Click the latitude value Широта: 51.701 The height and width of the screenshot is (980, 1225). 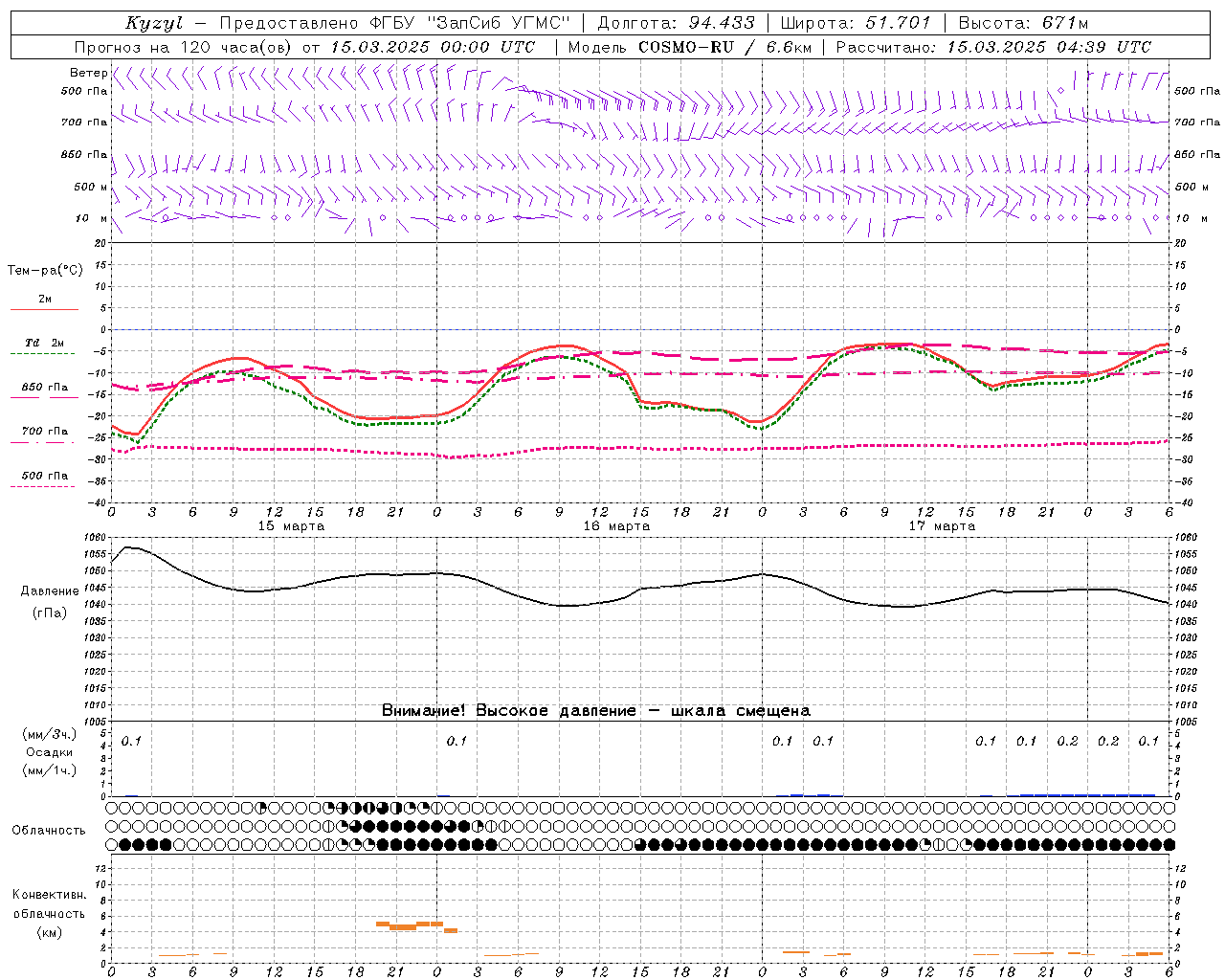(856, 23)
